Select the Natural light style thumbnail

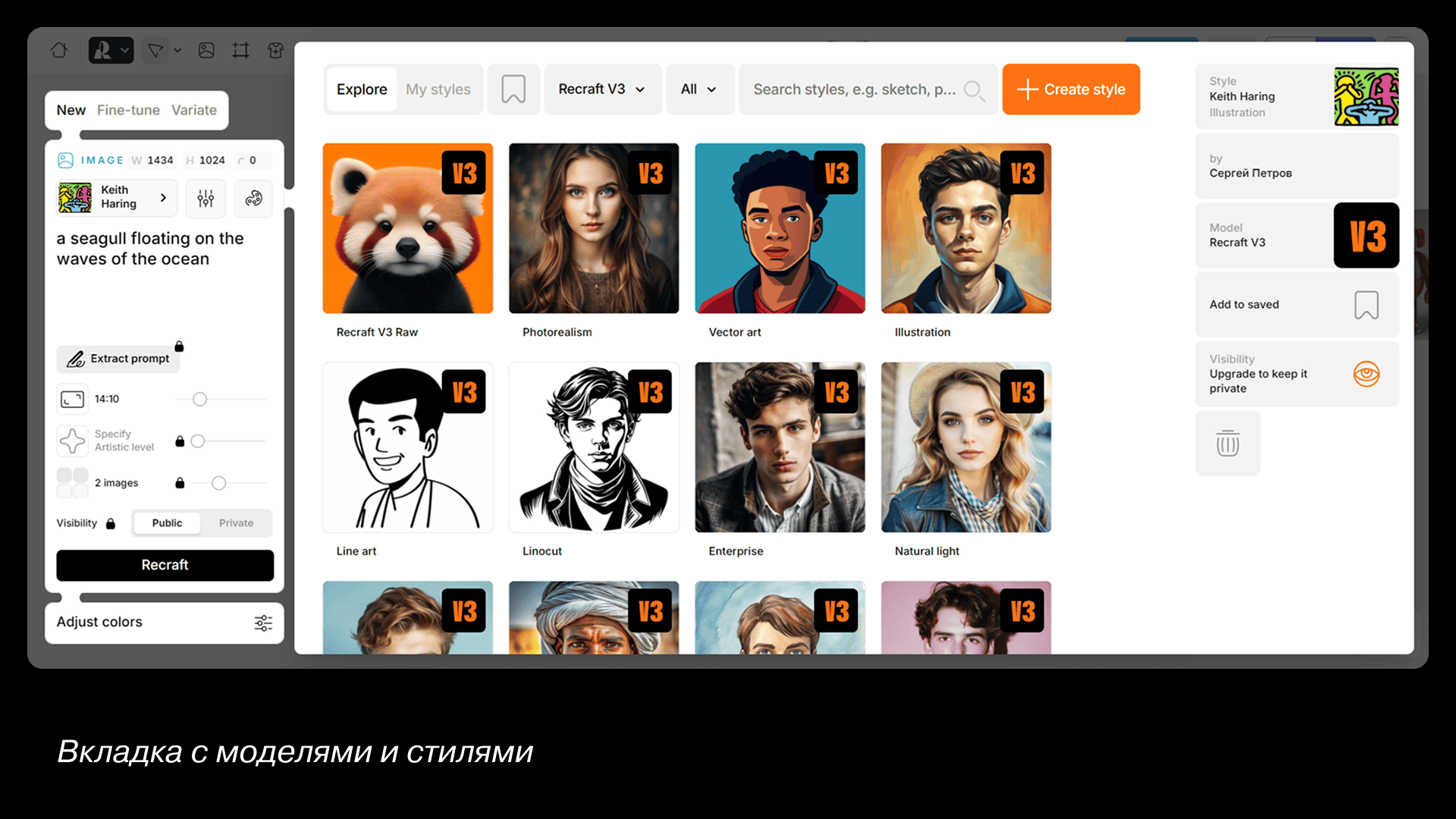(x=966, y=447)
